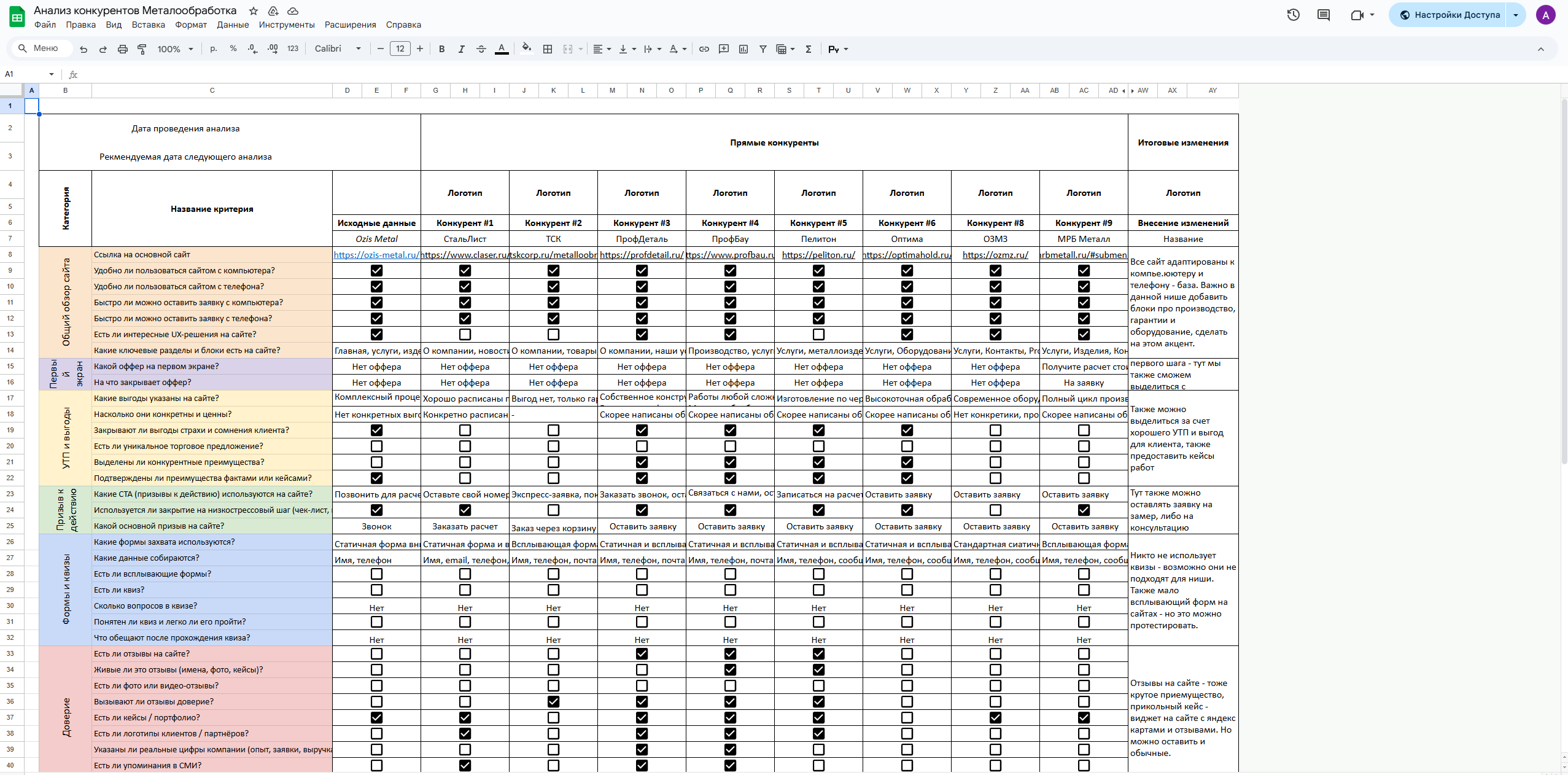The width and height of the screenshot is (1568, 775).
Task: Open the Calibri font dropdown
Action: [338, 49]
